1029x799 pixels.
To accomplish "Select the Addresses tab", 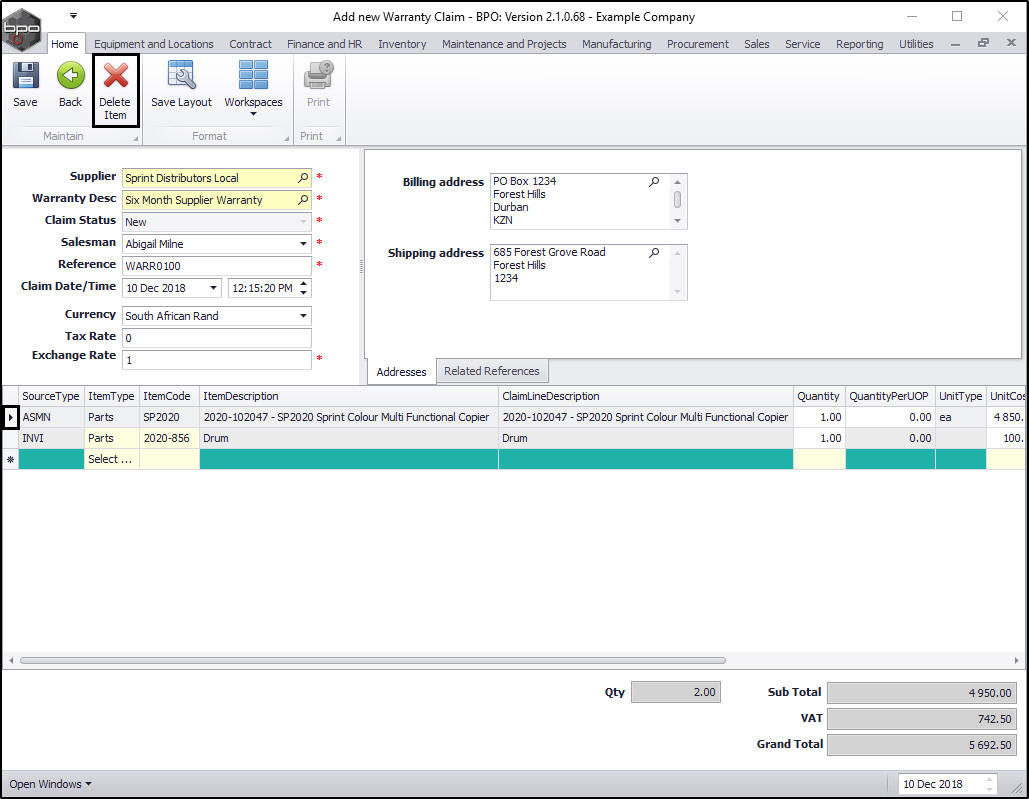I will click(x=402, y=372).
